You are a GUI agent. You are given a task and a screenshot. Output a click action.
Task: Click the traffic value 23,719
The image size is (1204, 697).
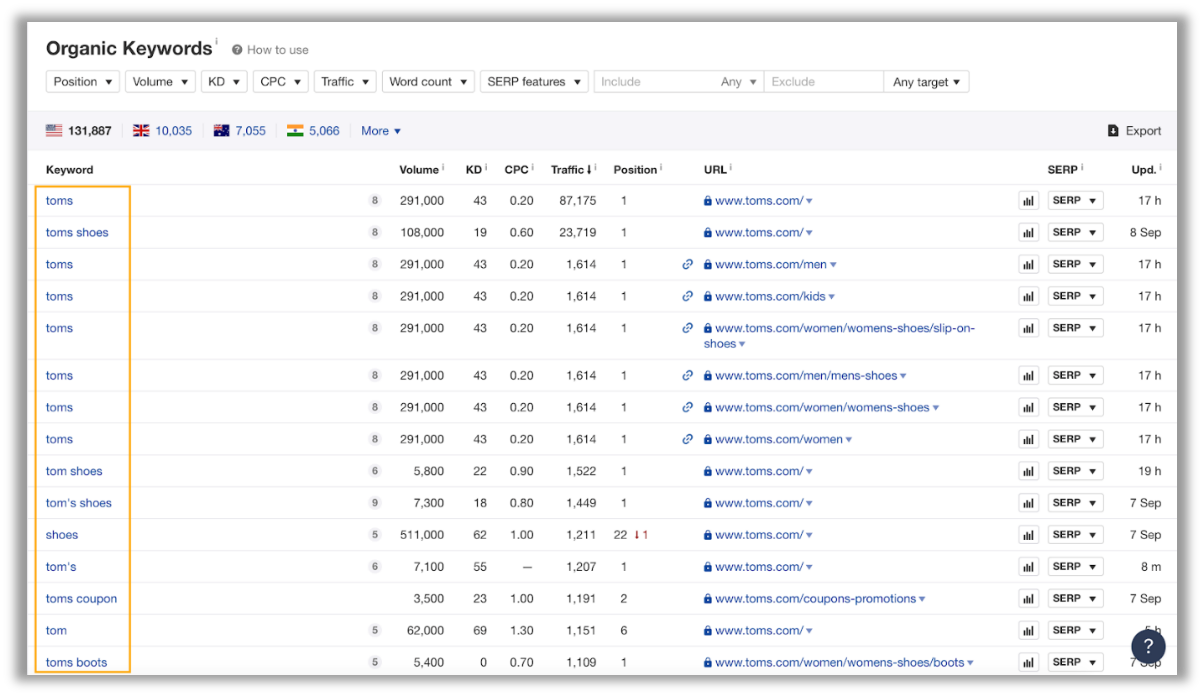click(577, 232)
